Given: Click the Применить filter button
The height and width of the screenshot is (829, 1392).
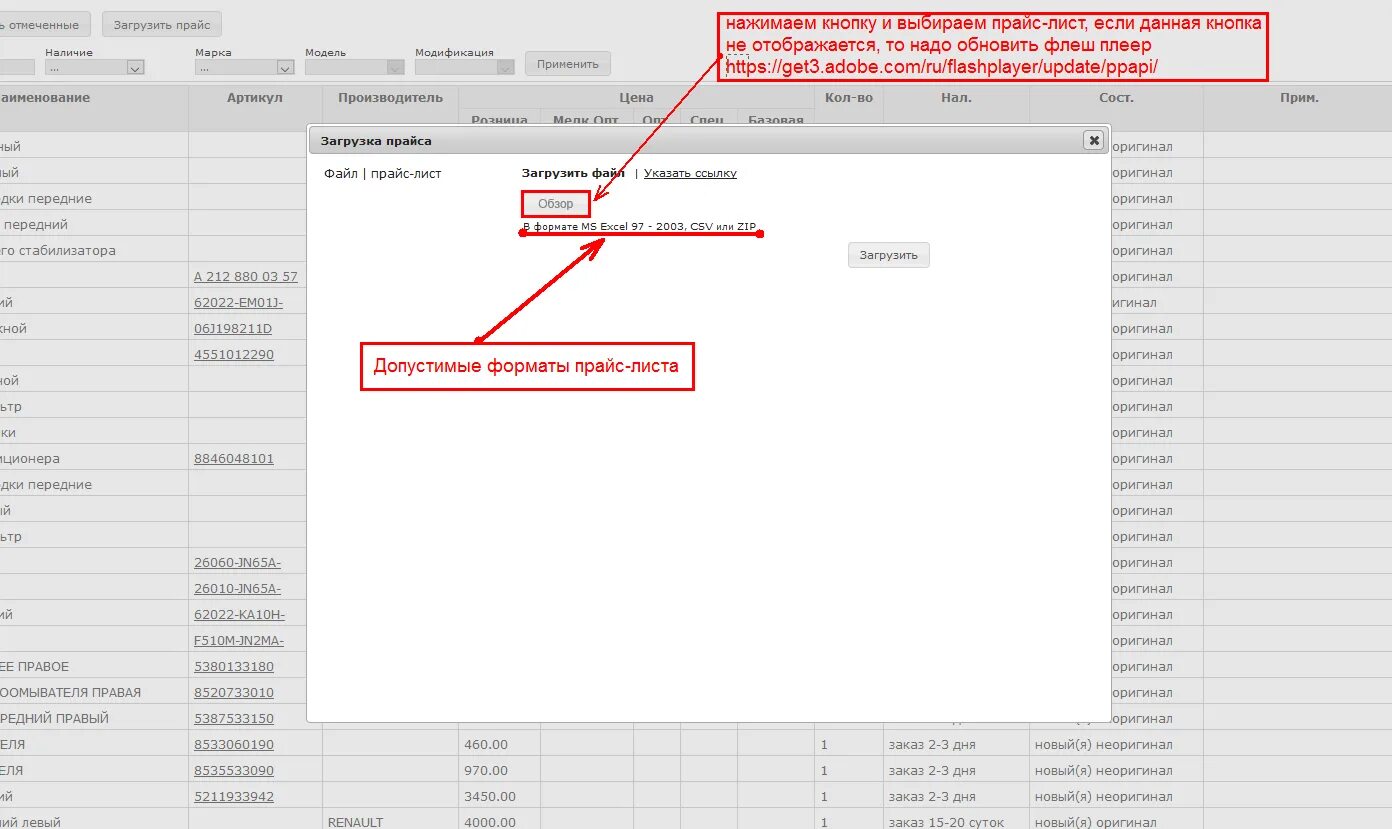Looking at the screenshot, I should tap(567, 64).
